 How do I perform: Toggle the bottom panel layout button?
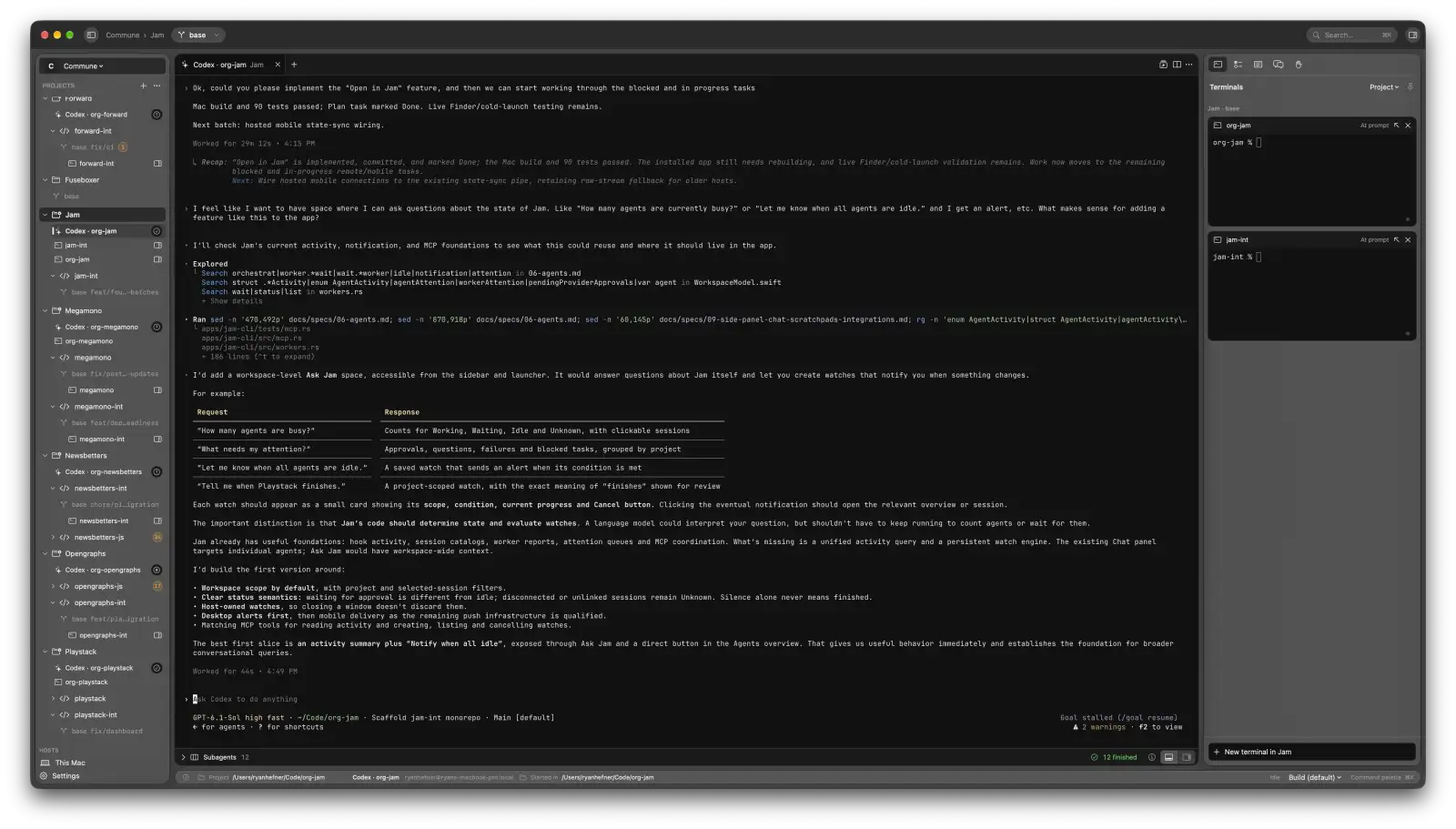(x=1169, y=757)
